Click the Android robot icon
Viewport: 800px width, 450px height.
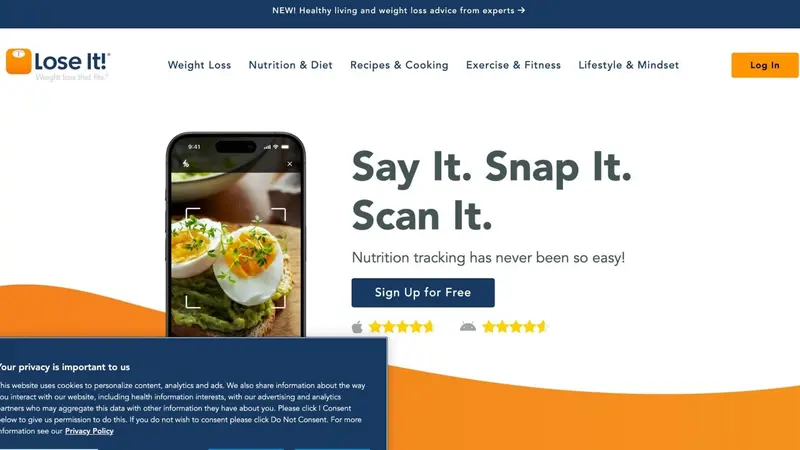(x=468, y=327)
